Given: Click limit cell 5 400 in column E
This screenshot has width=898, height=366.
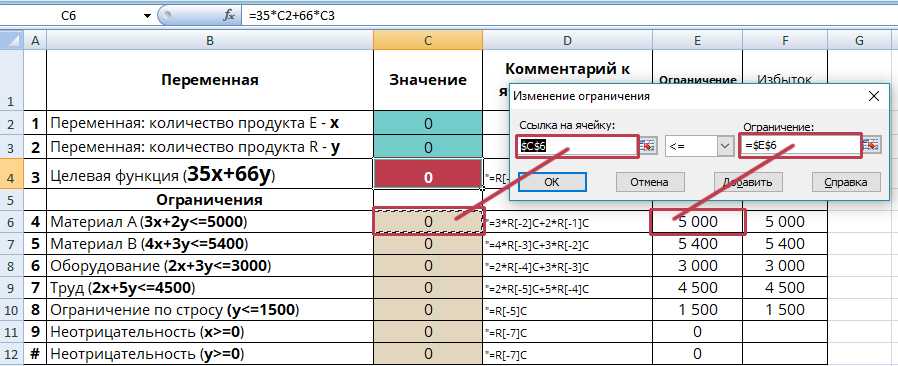Looking at the screenshot, I should pyautogui.click(x=697, y=244).
